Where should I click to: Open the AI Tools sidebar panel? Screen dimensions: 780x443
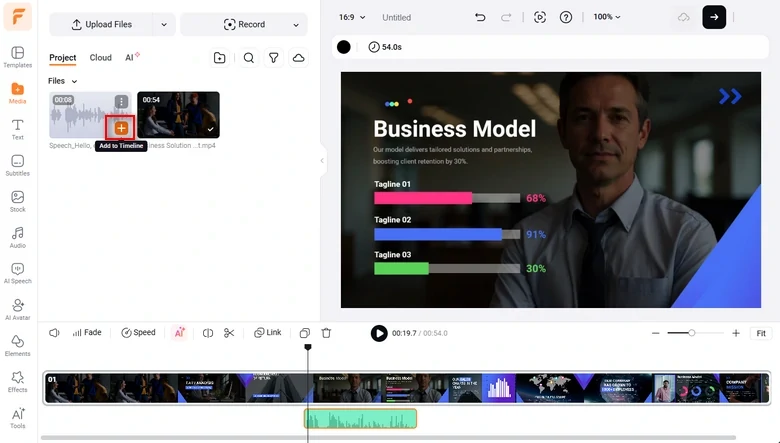point(17,418)
